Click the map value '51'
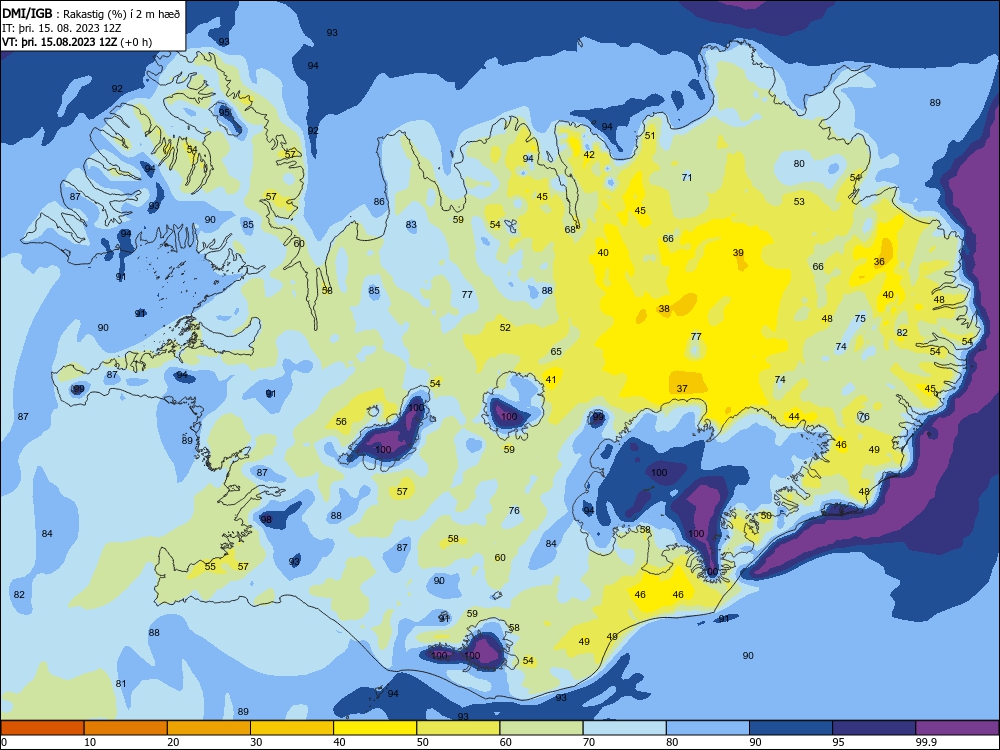 pos(650,135)
